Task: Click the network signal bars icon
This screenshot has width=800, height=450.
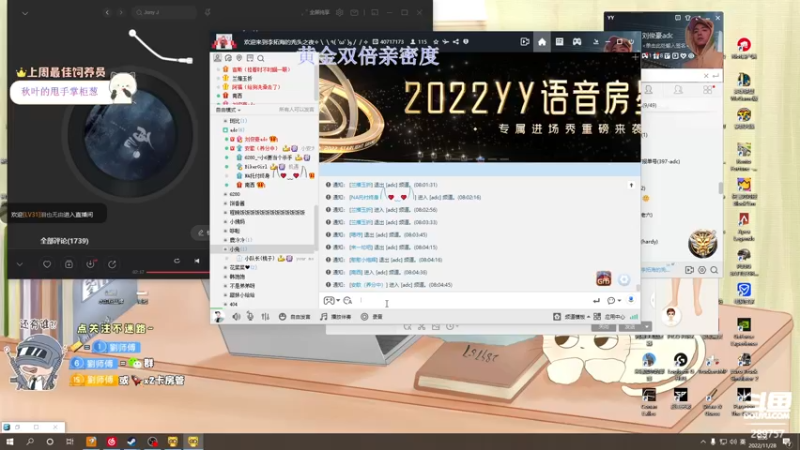Action: [x=634, y=317]
